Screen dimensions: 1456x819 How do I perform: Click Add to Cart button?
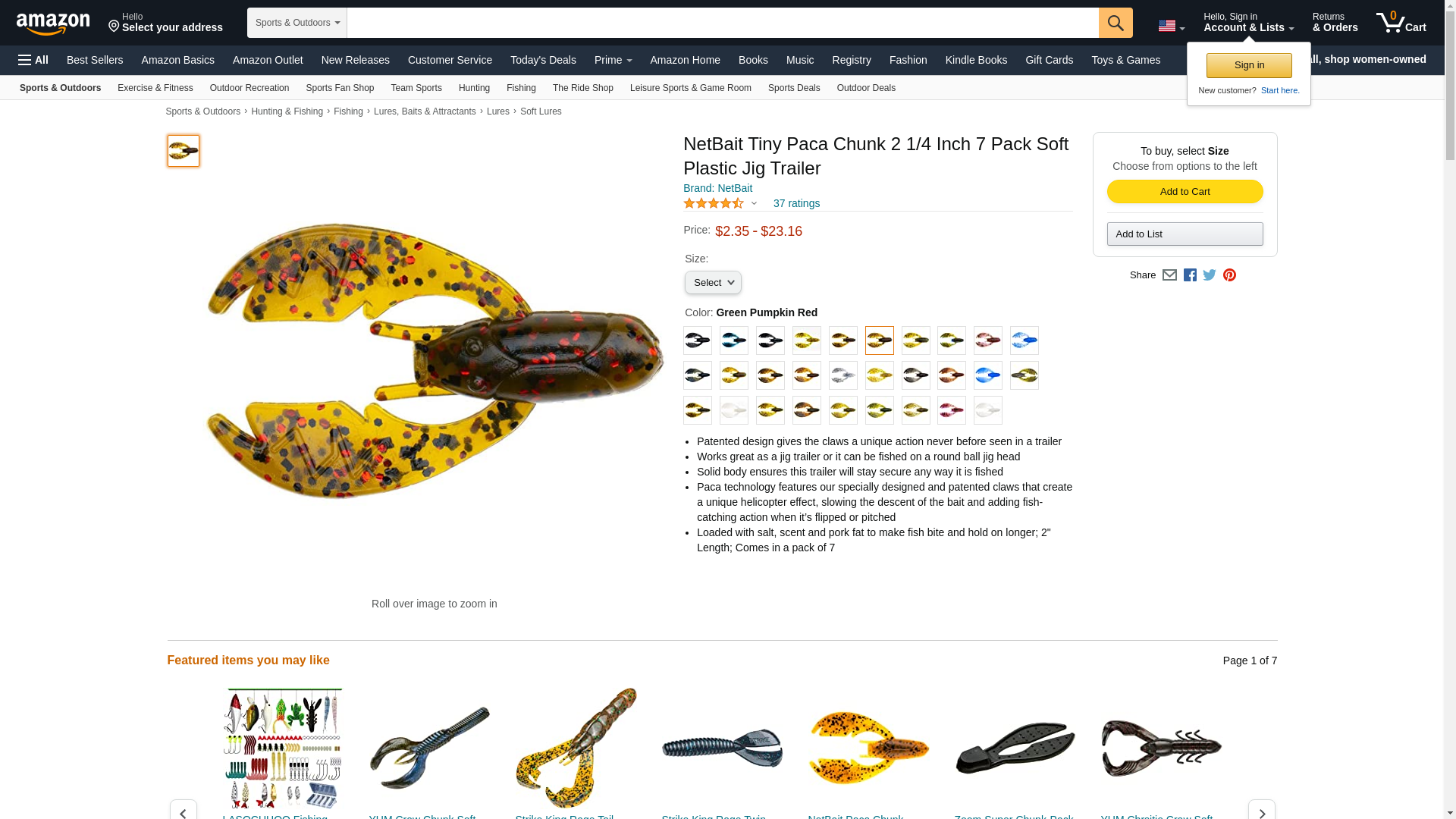pyautogui.click(x=1185, y=191)
